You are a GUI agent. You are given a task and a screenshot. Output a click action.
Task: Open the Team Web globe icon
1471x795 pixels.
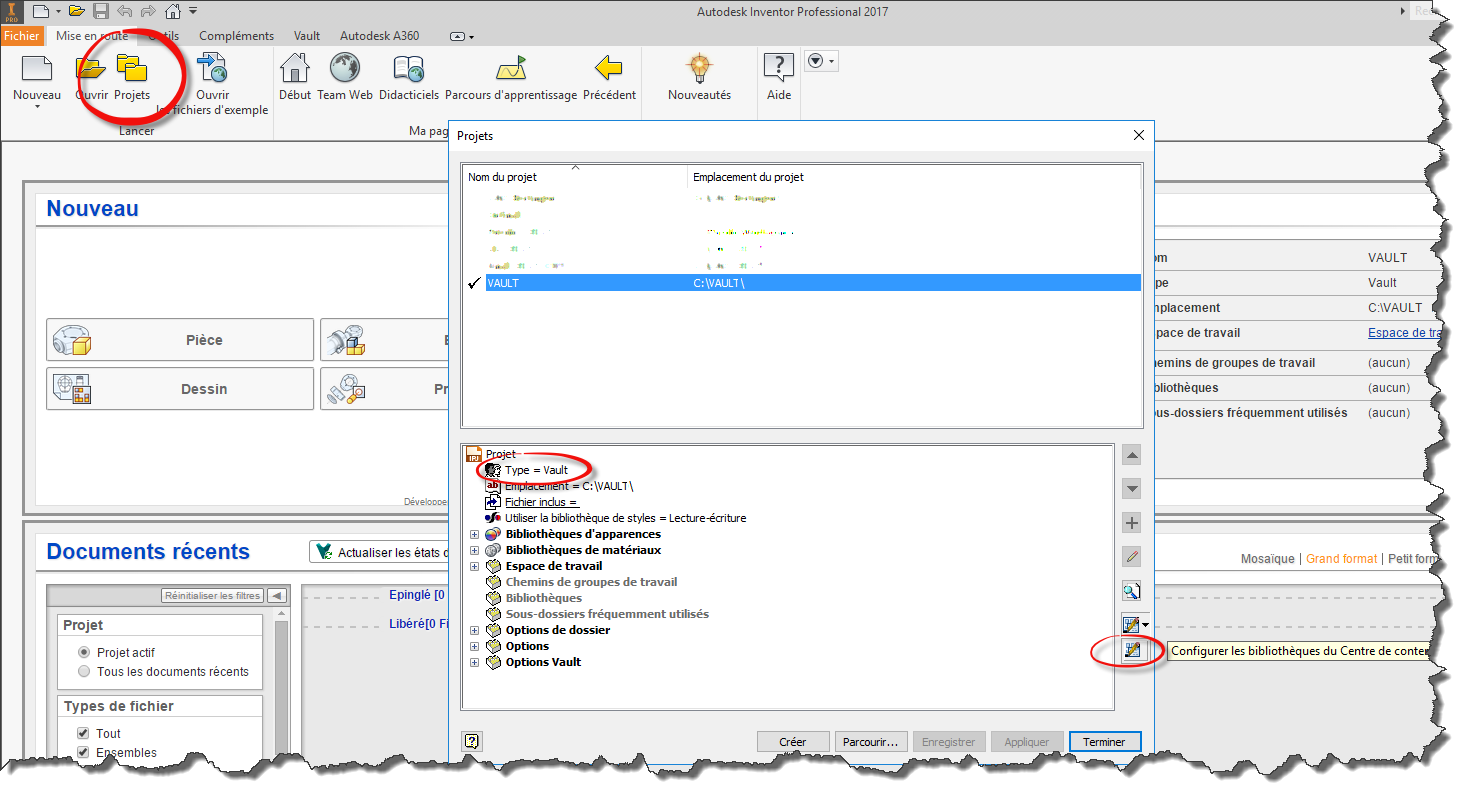345,69
